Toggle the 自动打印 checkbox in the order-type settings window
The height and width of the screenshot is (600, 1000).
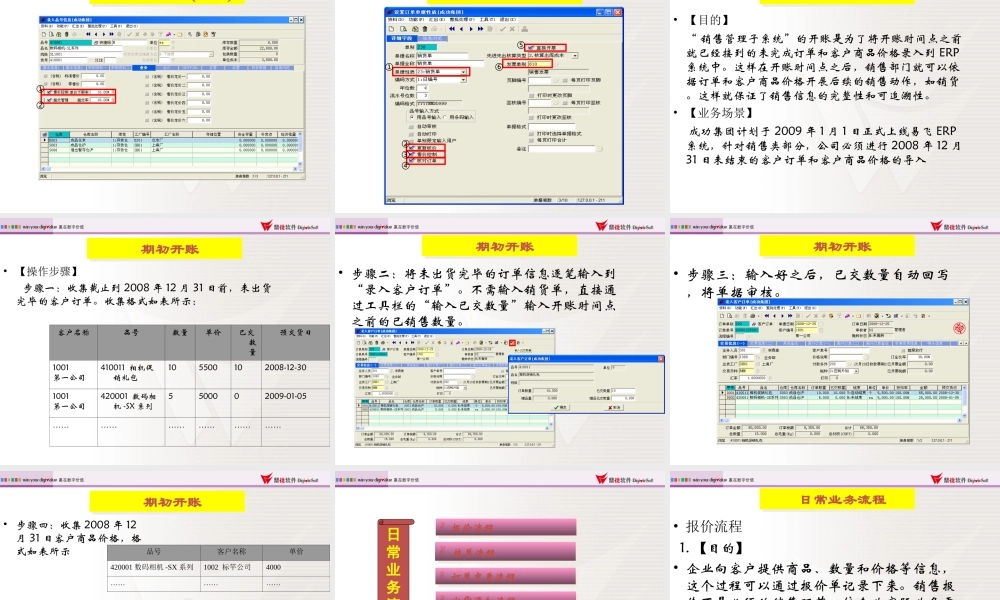(x=411, y=134)
